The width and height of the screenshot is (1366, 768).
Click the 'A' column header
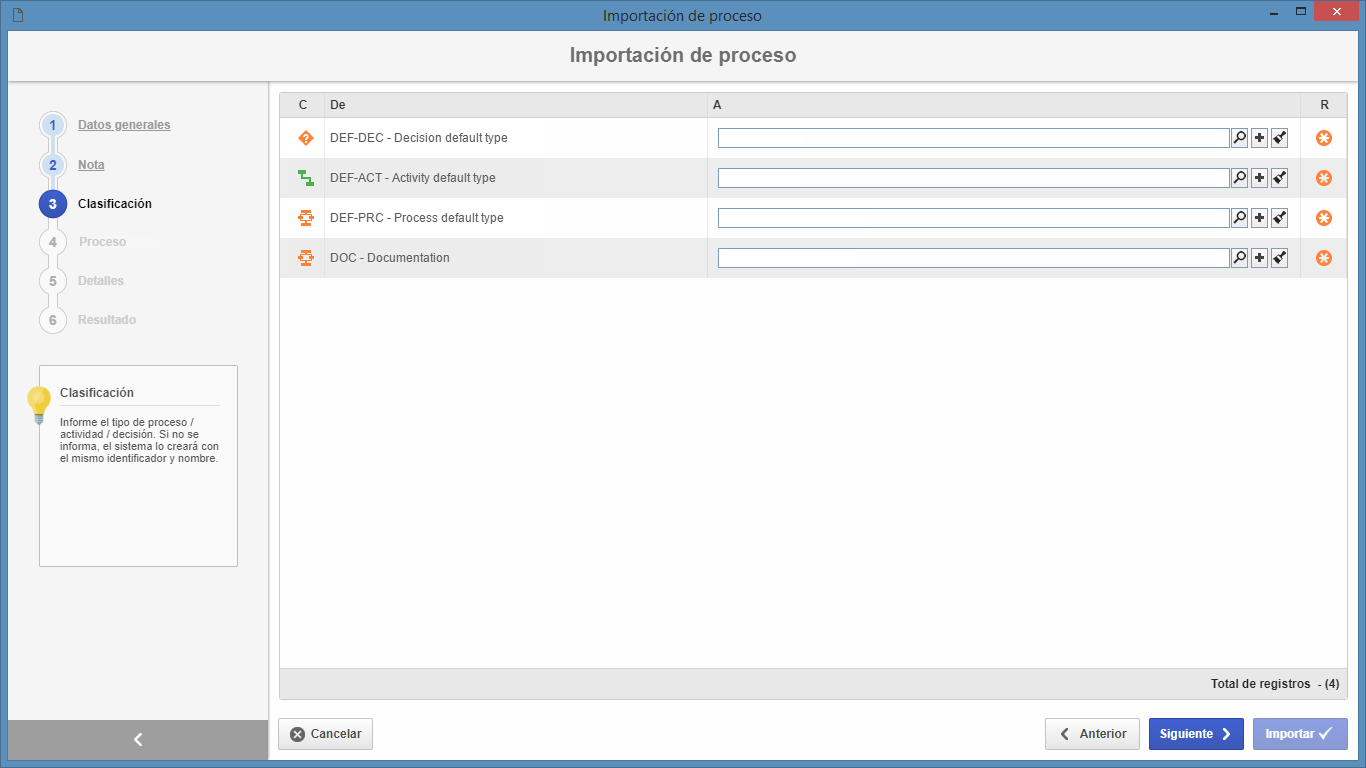pos(1004,105)
